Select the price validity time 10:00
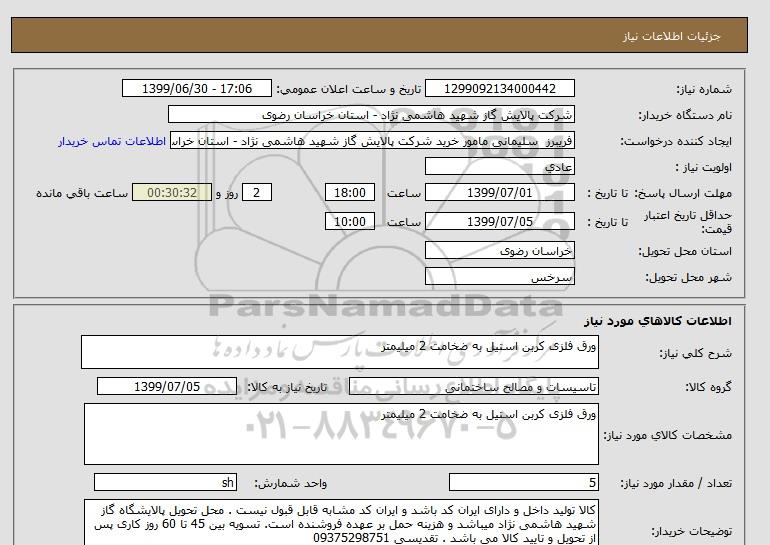This screenshot has height=545, width=770. pos(350,221)
